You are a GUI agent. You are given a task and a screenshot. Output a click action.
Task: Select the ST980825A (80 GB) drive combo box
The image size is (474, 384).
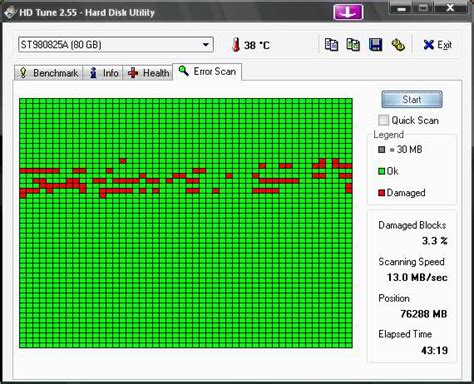click(116, 45)
